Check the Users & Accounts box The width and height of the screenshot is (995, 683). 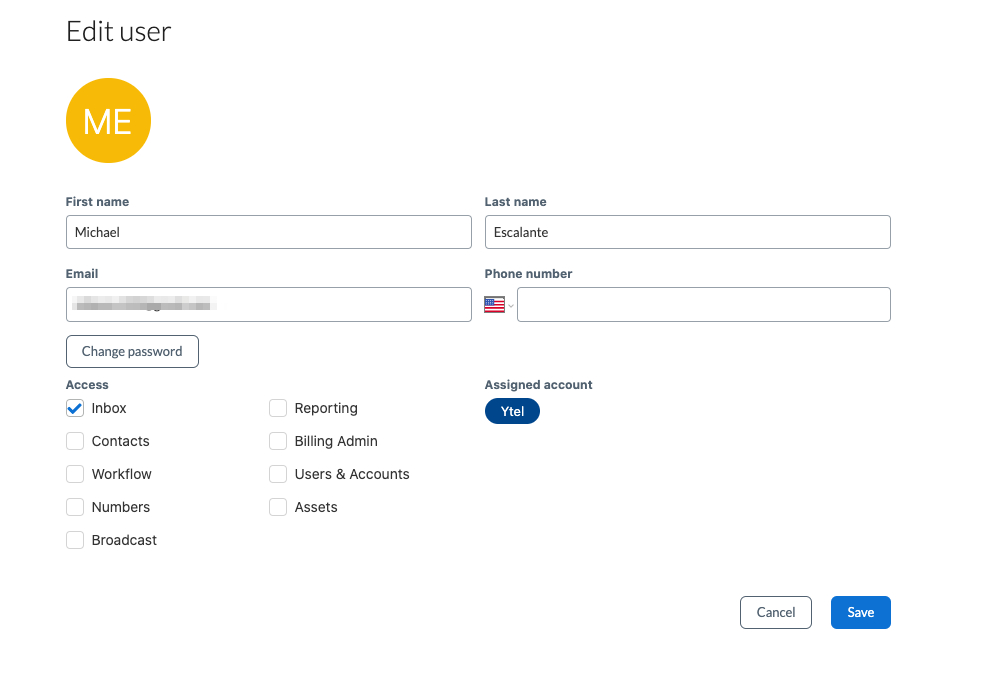click(278, 474)
